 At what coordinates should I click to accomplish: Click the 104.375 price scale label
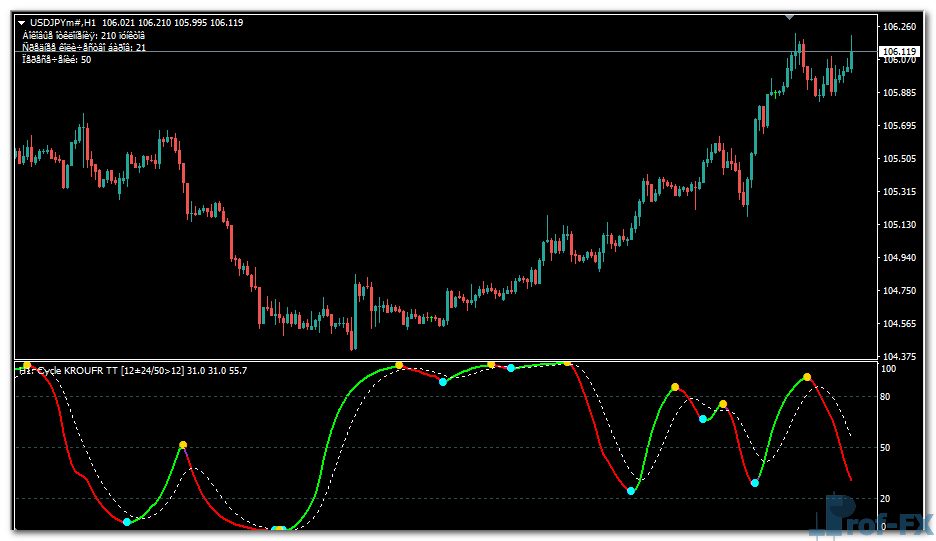click(900, 357)
